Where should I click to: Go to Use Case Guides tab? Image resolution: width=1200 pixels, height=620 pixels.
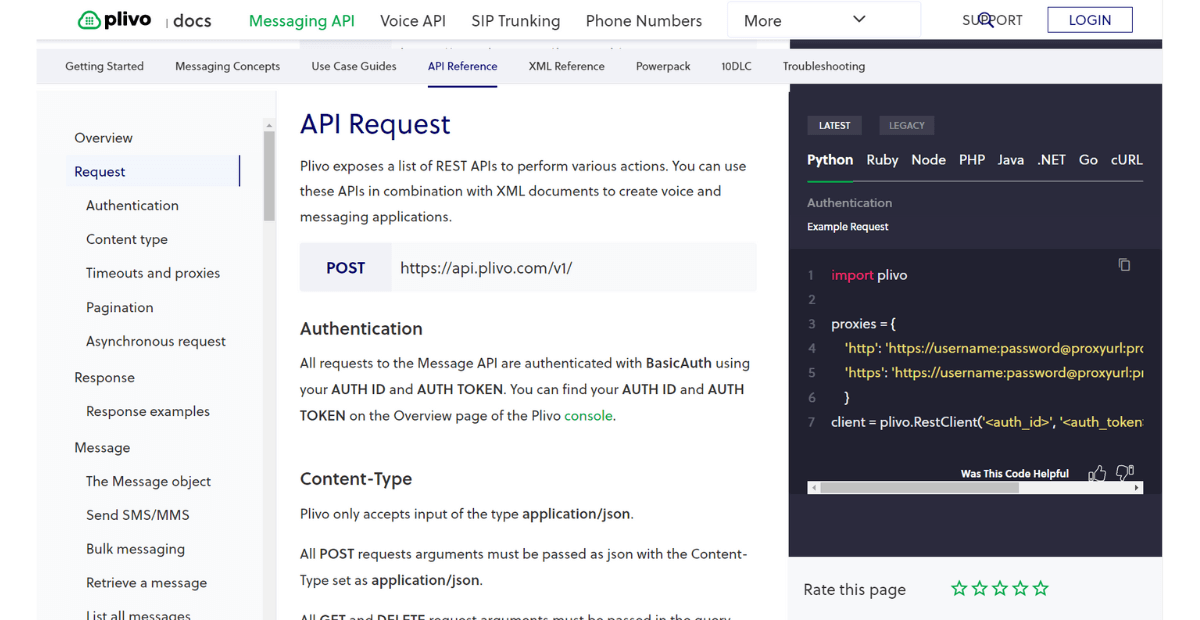[x=354, y=66]
